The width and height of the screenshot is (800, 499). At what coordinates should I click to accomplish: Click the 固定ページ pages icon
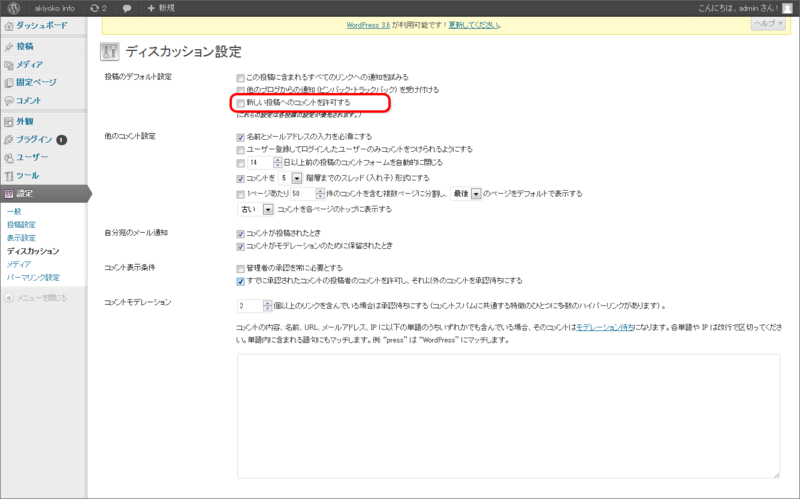pos(9,83)
